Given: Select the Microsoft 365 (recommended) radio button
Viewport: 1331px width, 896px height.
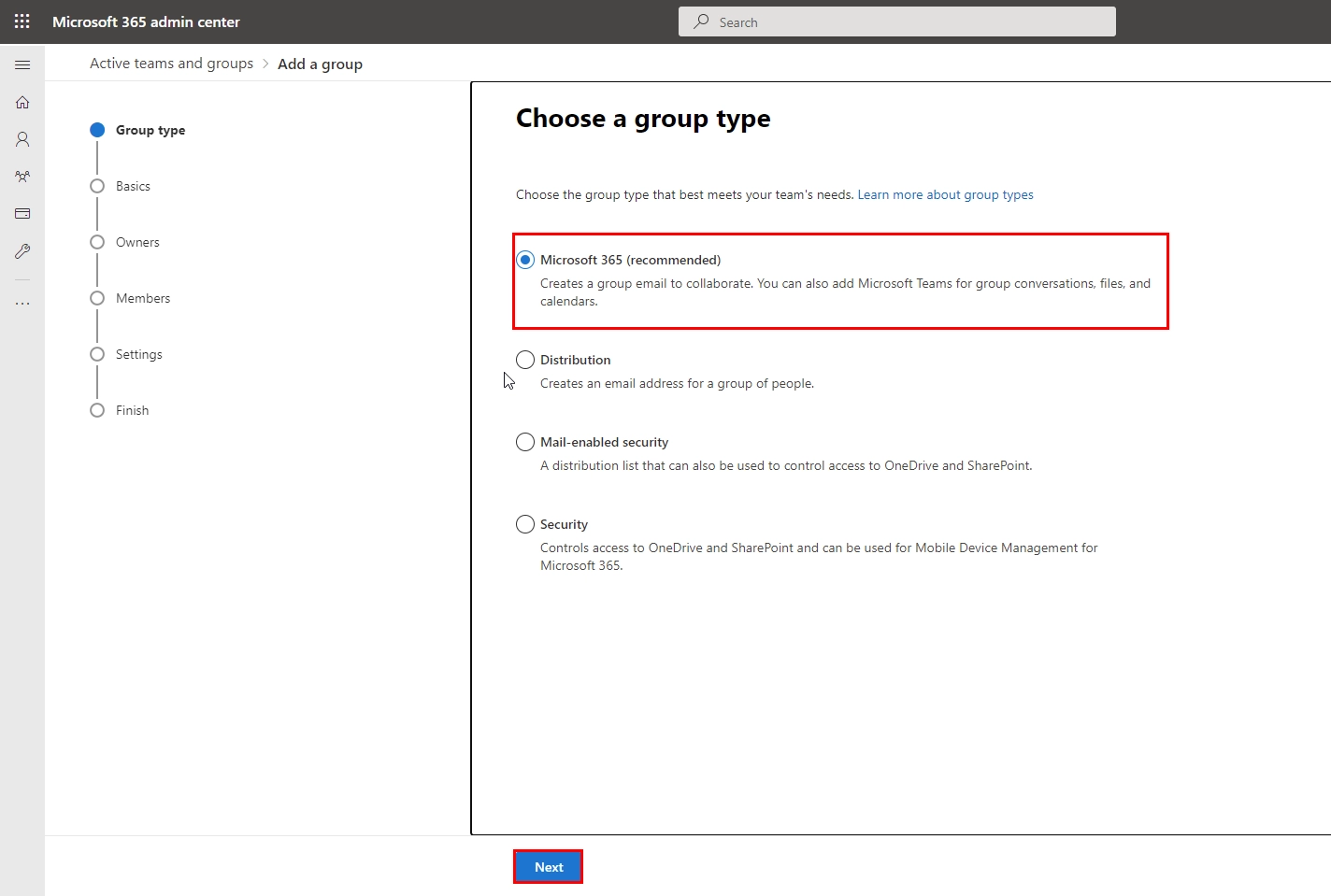Looking at the screenshot, I should coord(525,260).
